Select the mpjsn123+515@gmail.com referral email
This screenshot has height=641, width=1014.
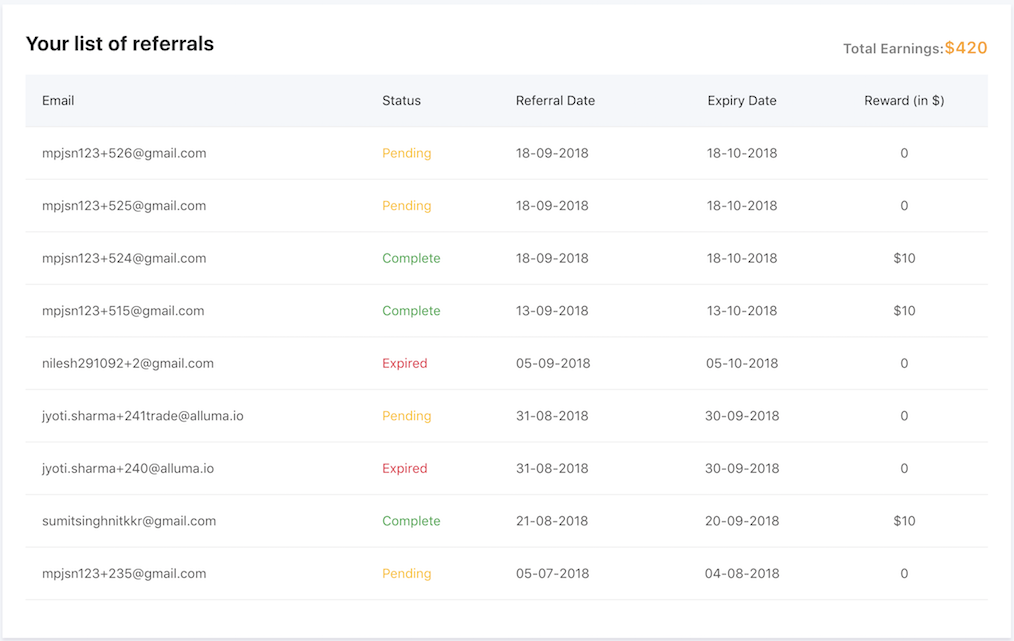pyautogui.click(x=123, y=311)
